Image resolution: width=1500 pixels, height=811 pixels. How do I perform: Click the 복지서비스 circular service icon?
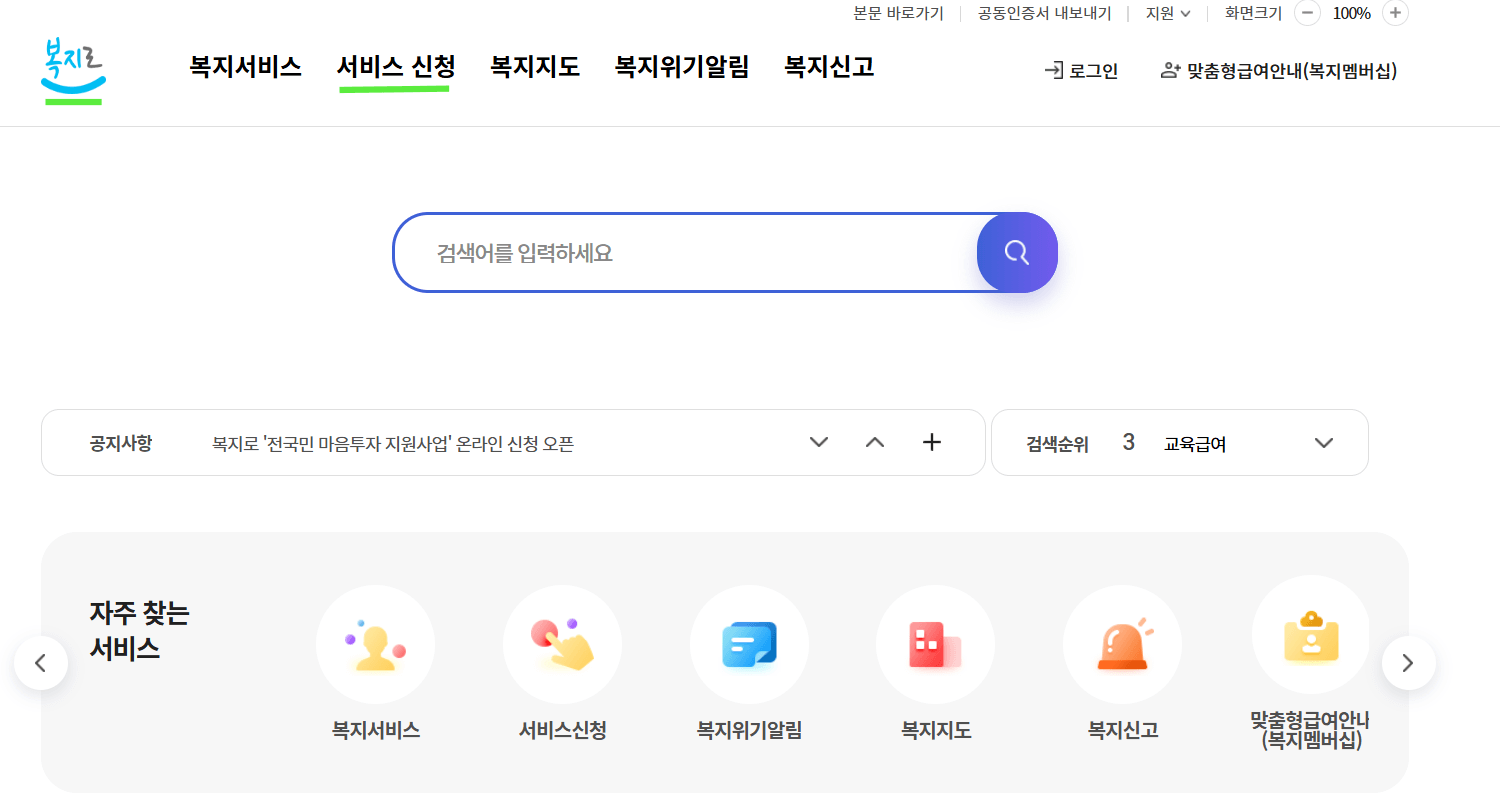pyautogui.click(x=375, y=644)
